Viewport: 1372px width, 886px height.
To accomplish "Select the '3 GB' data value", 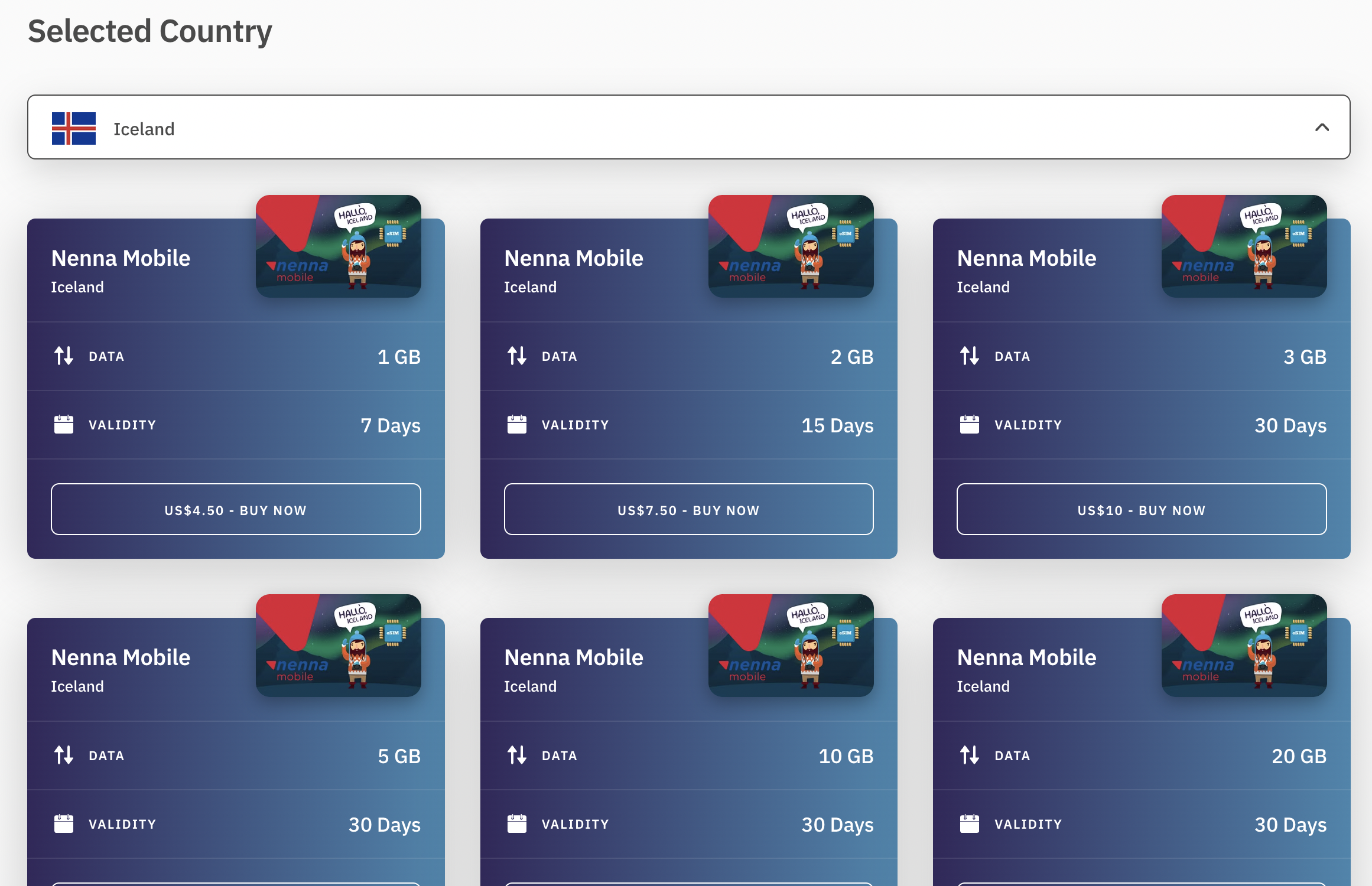I will point(1305,357).
